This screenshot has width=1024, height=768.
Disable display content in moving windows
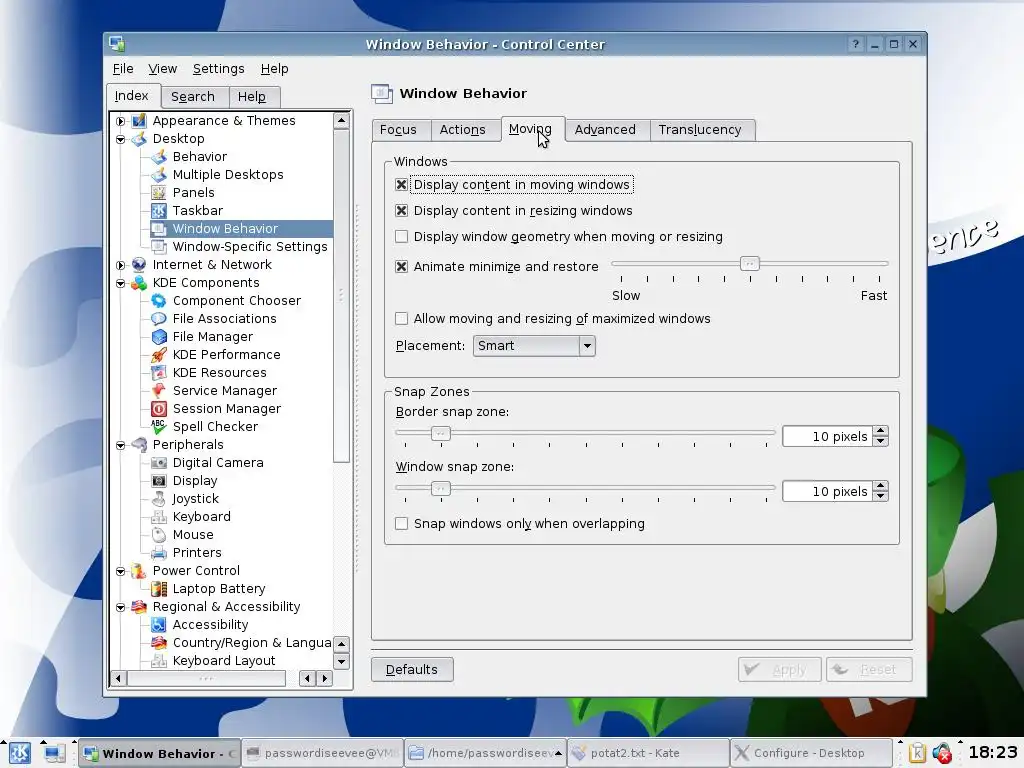(402, 185)
